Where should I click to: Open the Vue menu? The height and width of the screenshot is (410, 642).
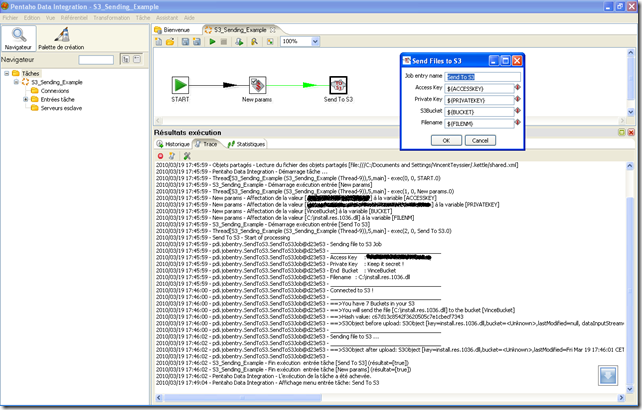(x=50, y=18)
